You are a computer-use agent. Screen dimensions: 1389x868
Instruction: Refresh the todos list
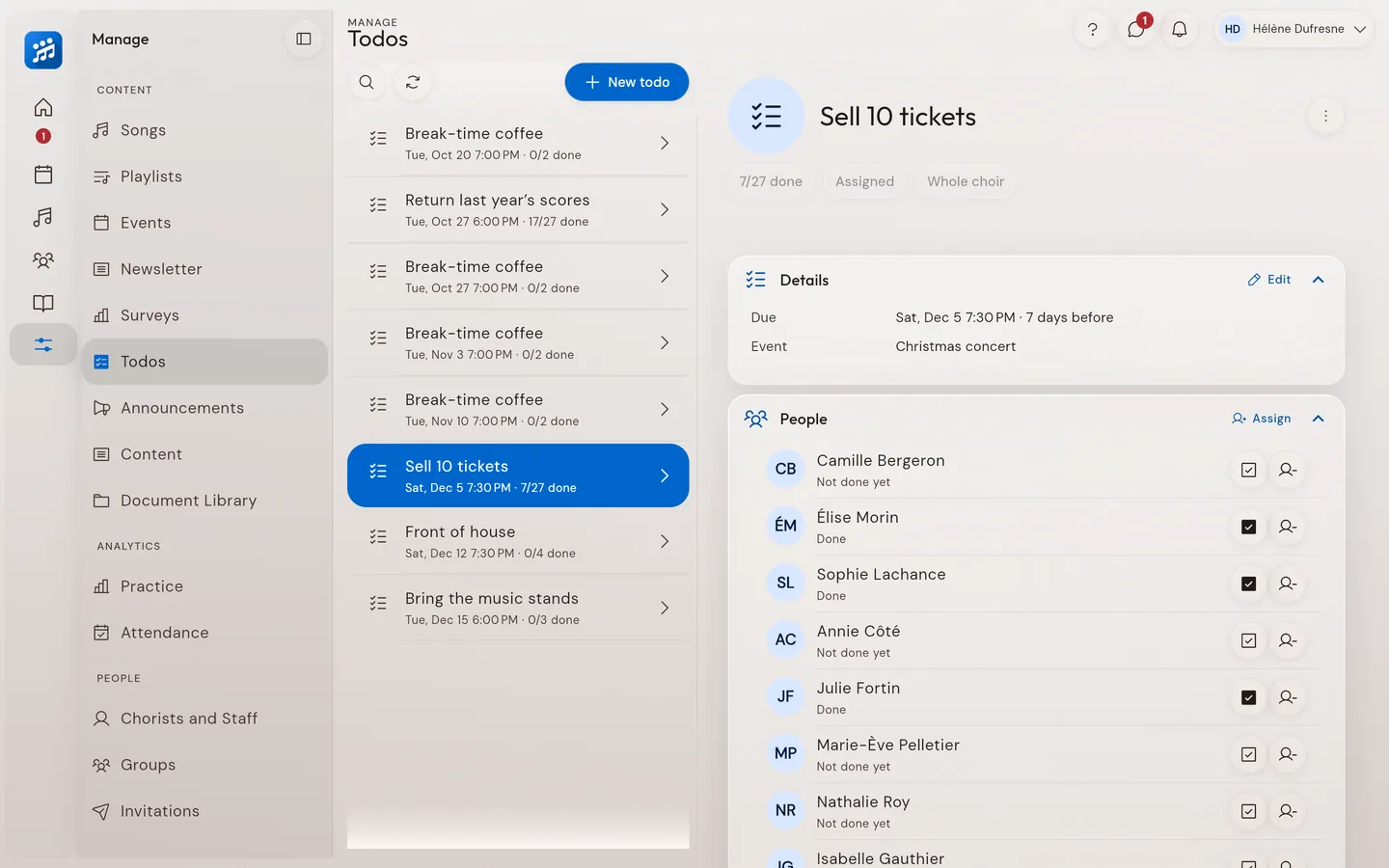413,82
